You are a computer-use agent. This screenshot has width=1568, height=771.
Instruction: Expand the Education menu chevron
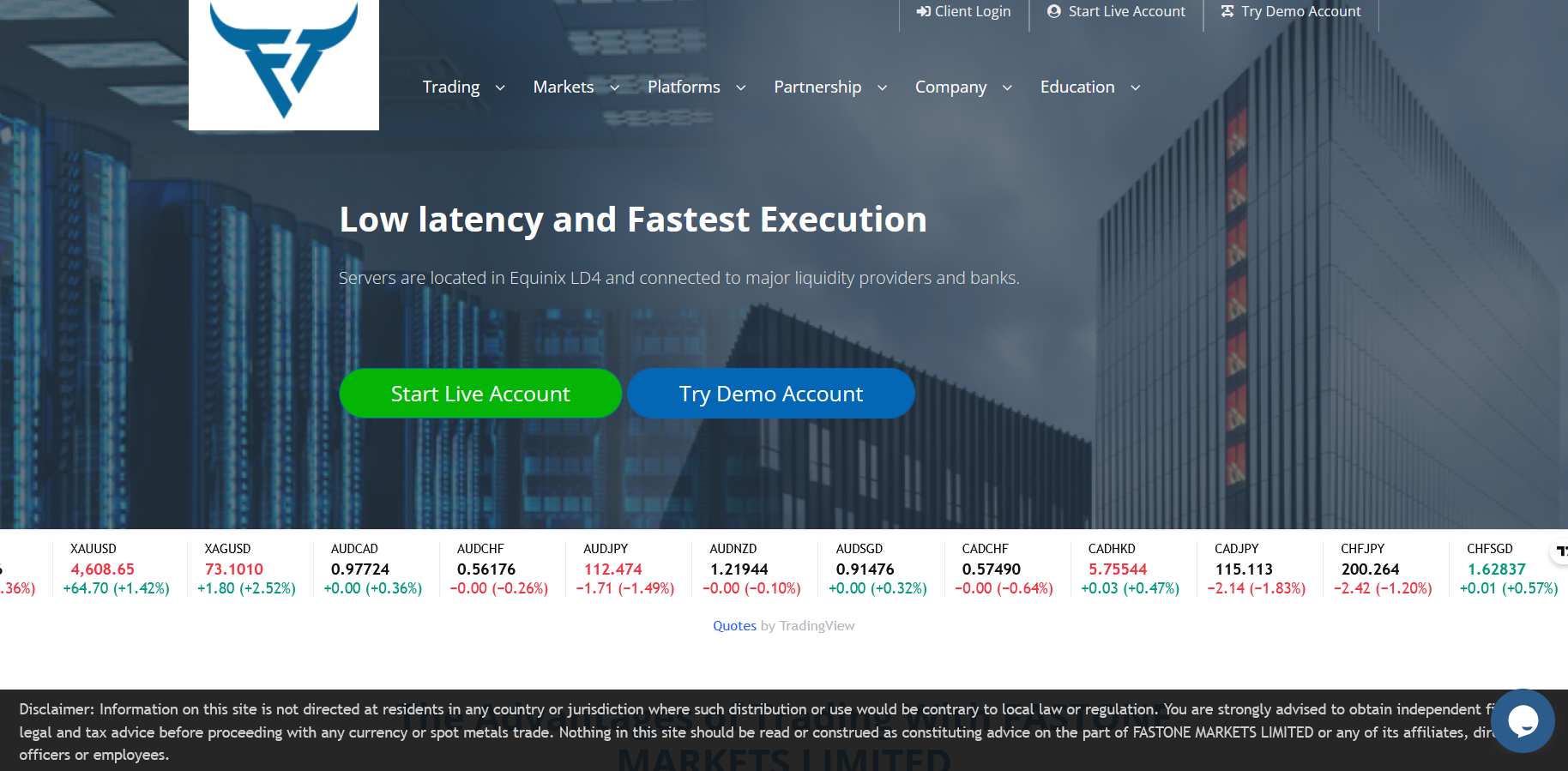coord(1135,87)
